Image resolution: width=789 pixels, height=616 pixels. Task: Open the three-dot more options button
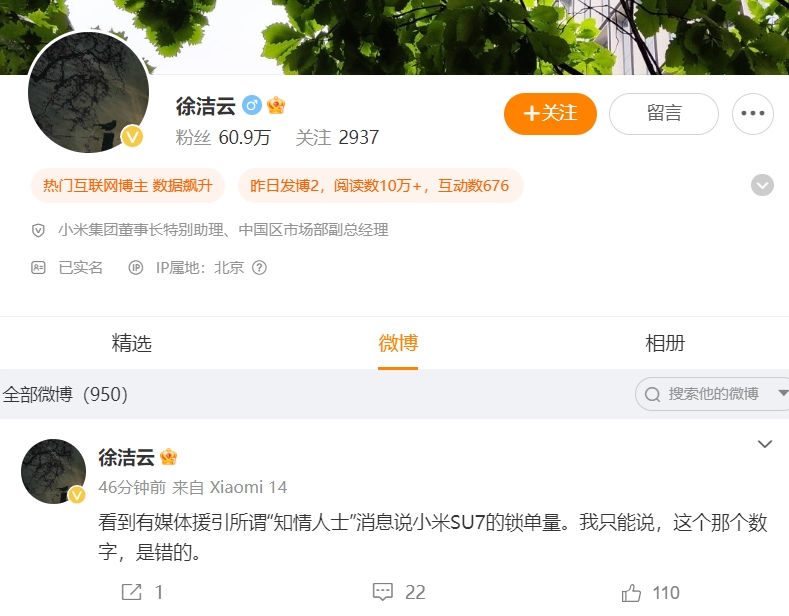(753, 114)
